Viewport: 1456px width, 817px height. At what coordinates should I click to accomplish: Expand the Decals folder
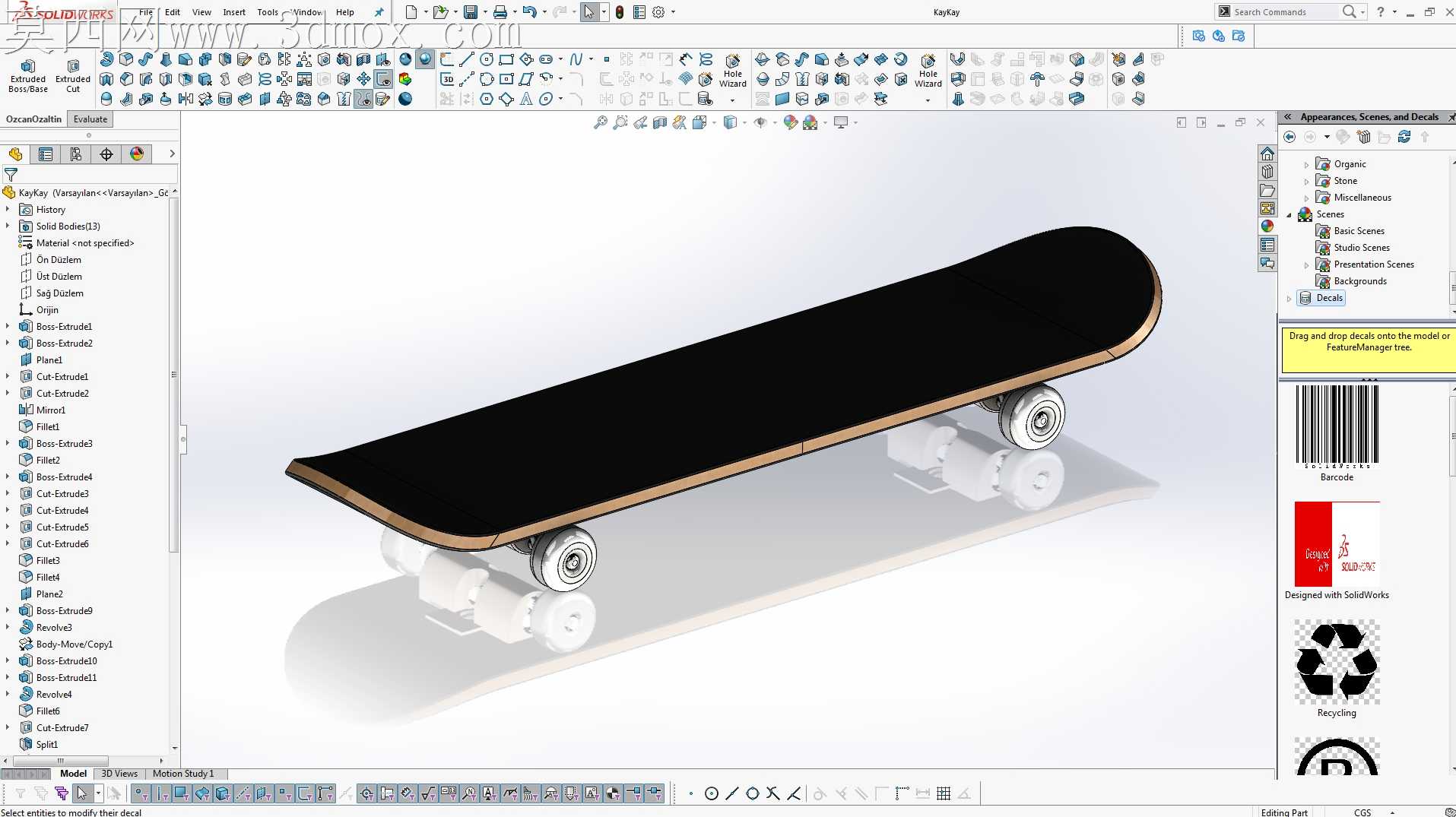(x=1289, y=299)
